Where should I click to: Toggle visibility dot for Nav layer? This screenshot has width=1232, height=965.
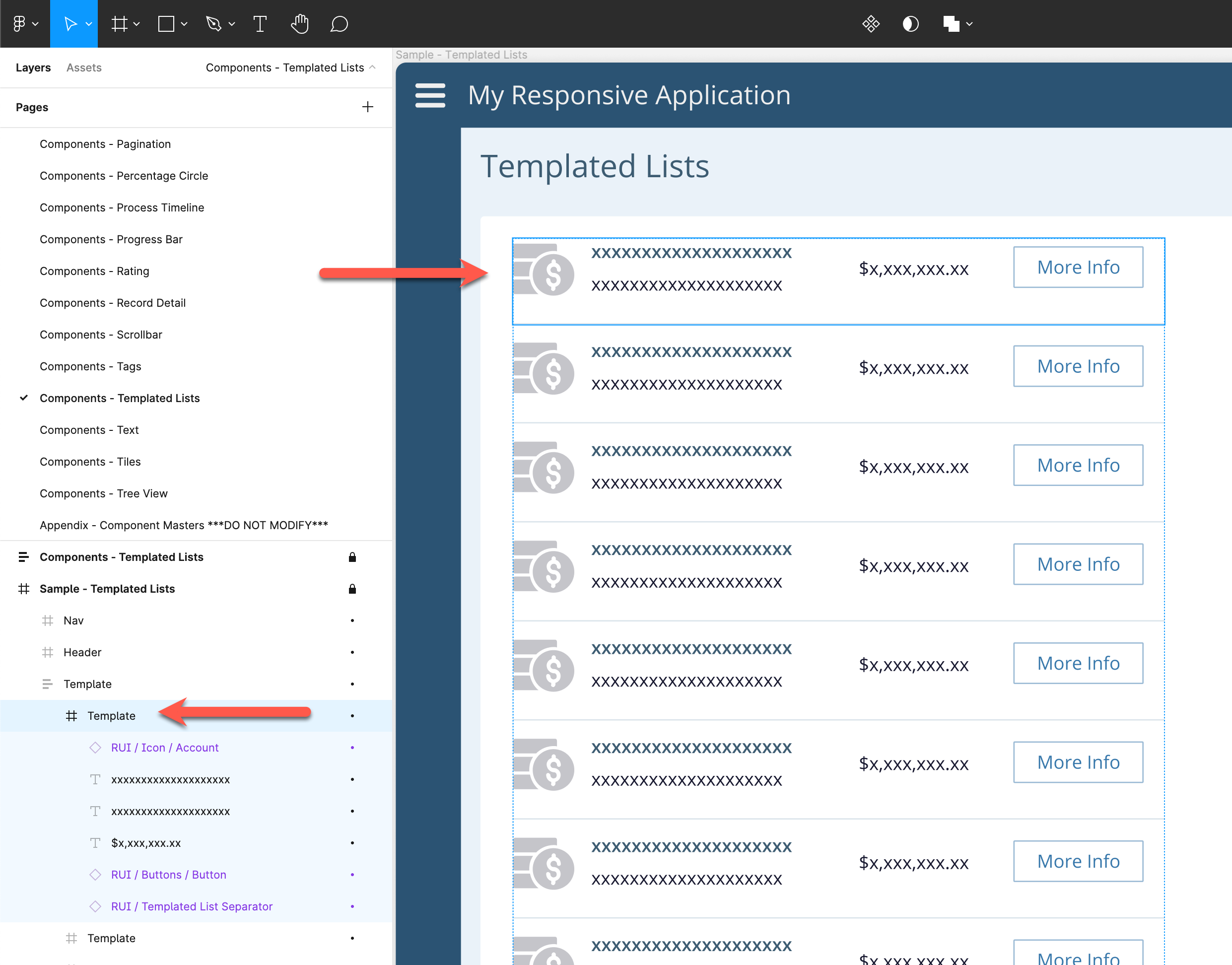point(352,620)
